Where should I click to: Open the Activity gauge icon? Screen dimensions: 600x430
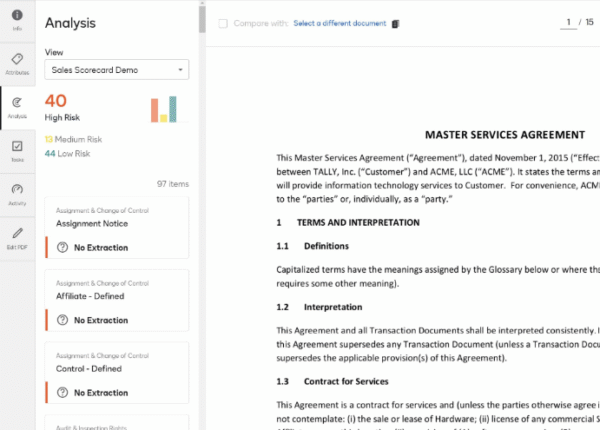[x=17, y=193]
